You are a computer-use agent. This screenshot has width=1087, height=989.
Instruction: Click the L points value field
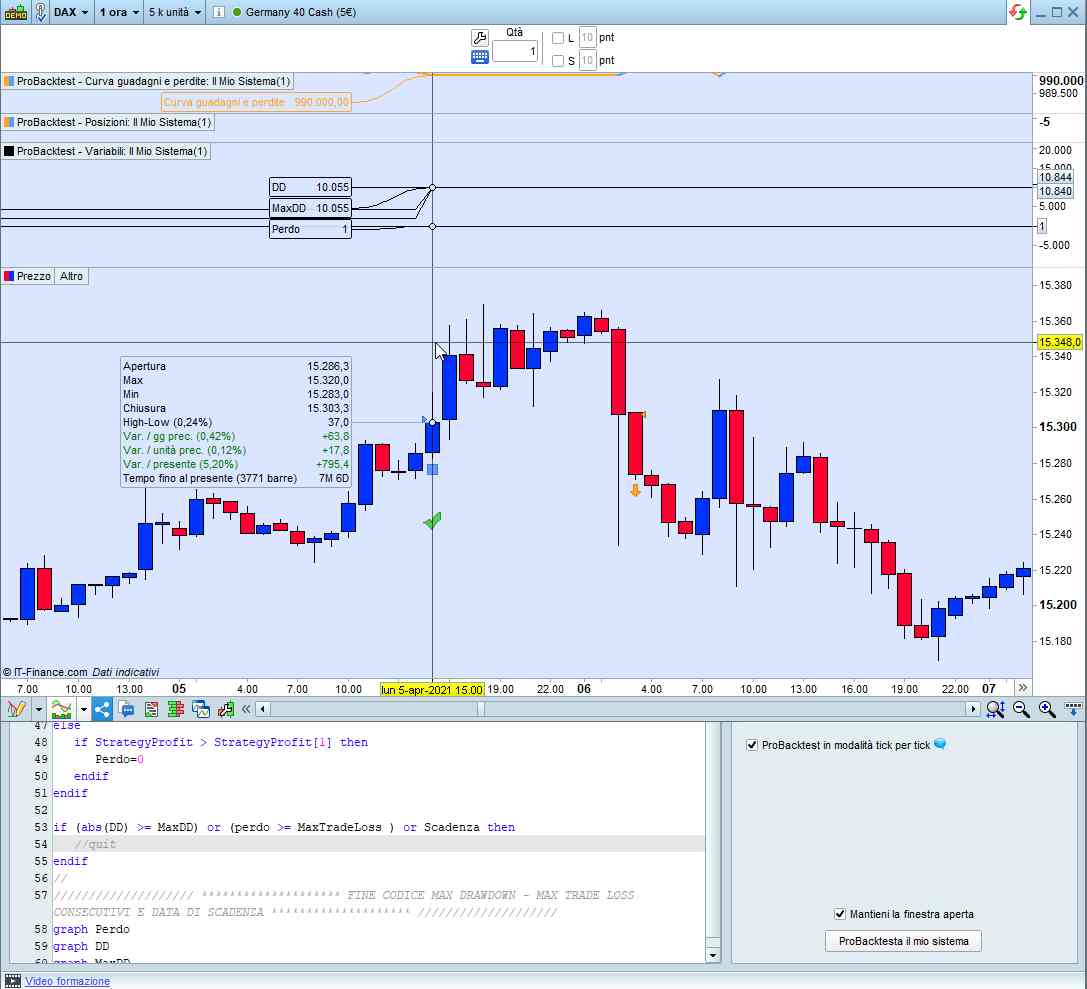[587, 37]
